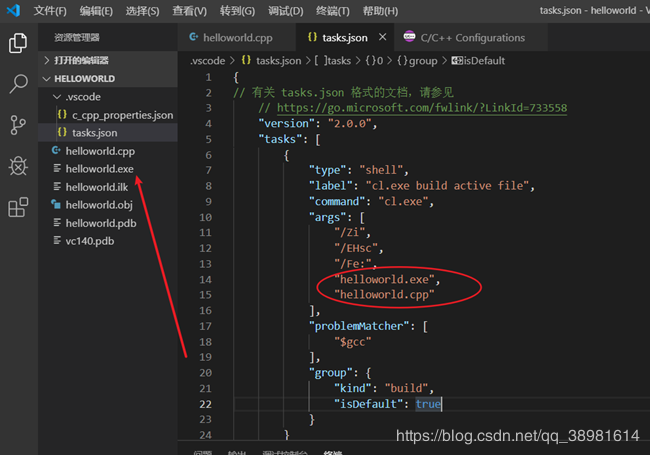Open the Extensions view icon
The image size is (650, 455).
click(x=18, y=207)
